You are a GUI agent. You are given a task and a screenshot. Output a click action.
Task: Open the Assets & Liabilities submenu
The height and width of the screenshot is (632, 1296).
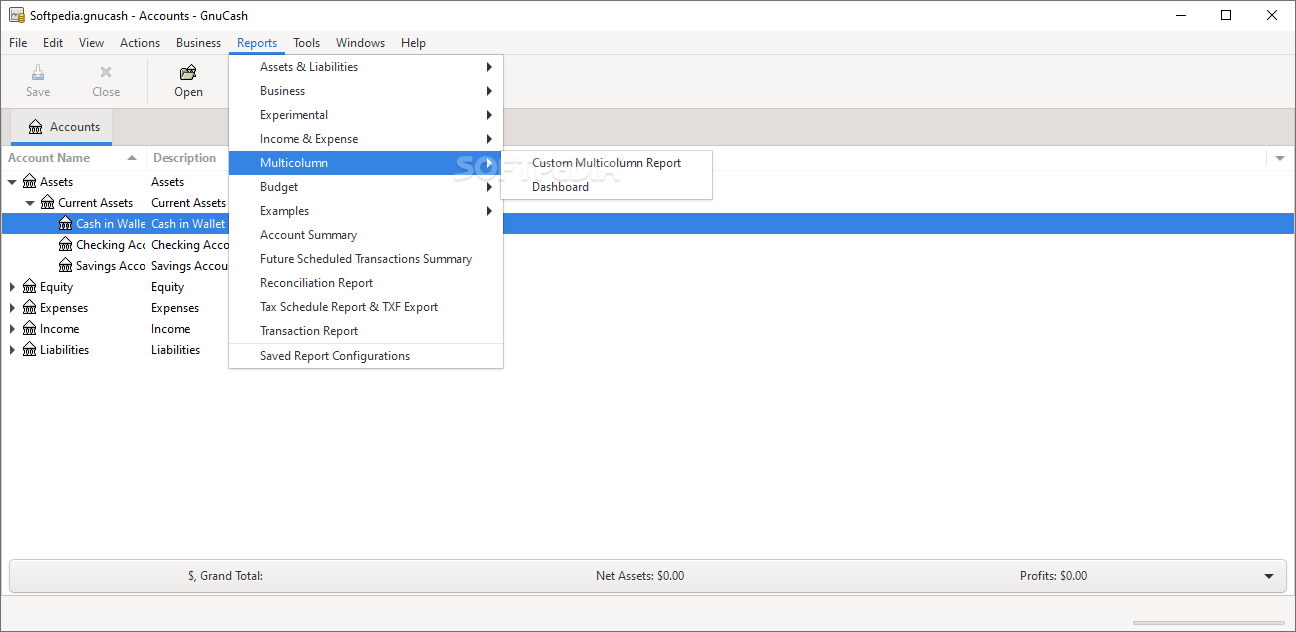click(366, 67)
